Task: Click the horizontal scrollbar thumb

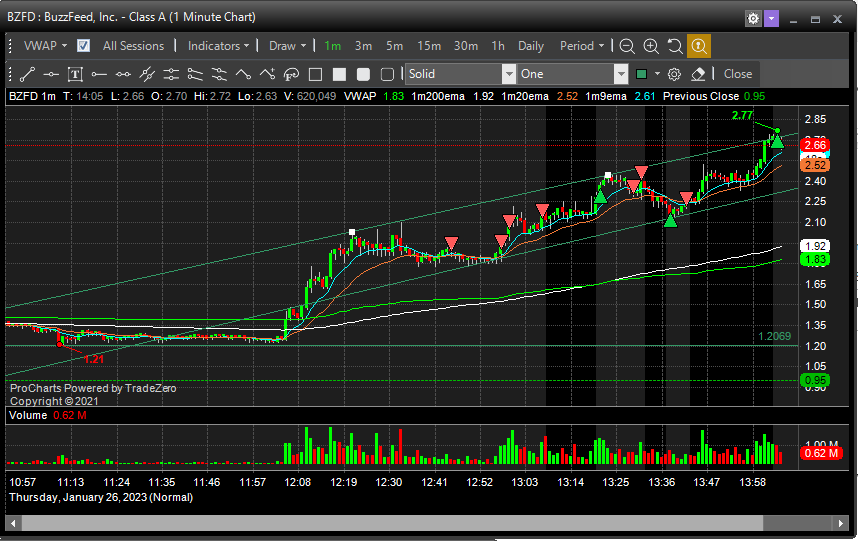Action: pos(392,523)
